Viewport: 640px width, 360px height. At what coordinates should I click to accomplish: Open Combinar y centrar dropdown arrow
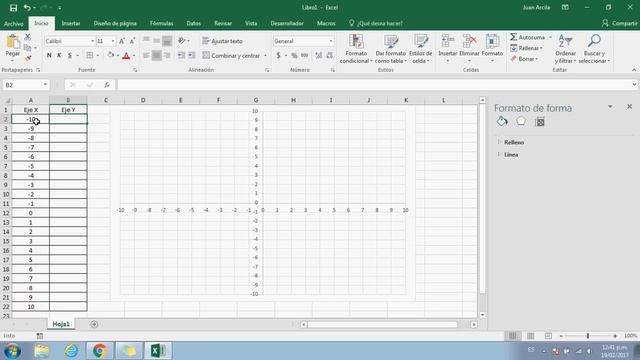265,56
